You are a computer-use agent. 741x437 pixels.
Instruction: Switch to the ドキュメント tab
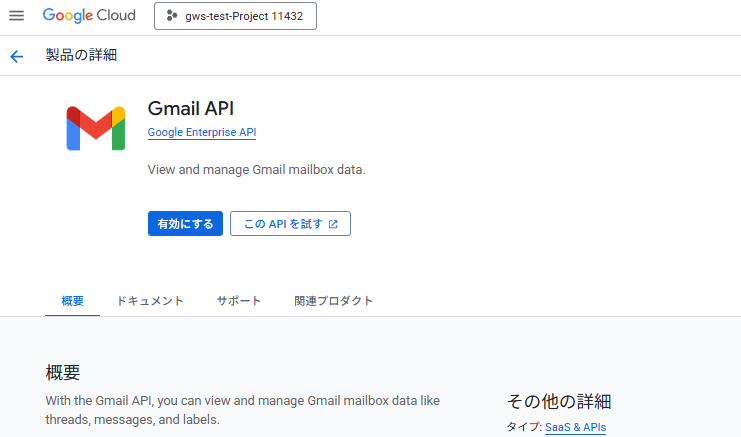pos(150,301)
